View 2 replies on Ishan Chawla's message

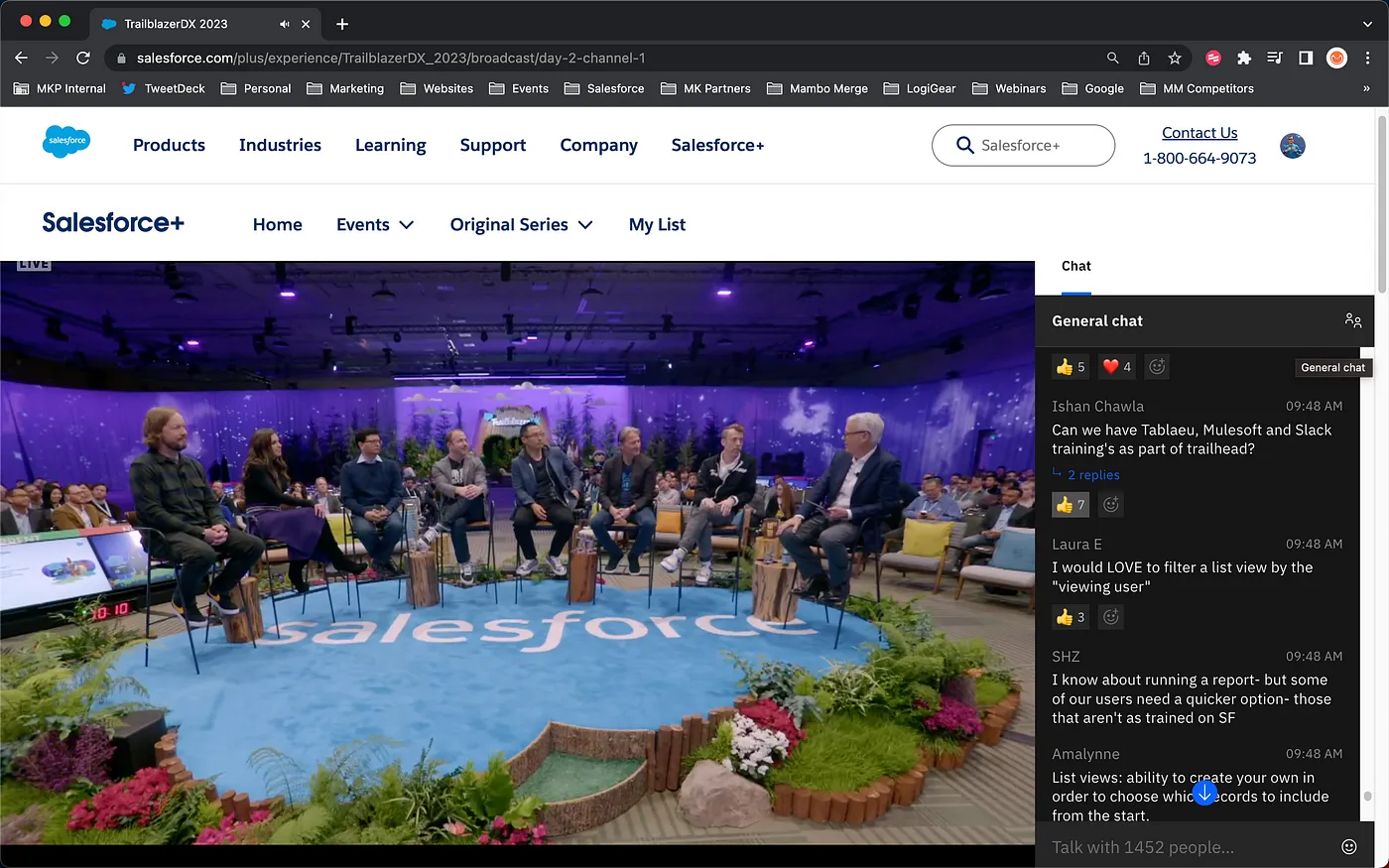point(1093,475)
